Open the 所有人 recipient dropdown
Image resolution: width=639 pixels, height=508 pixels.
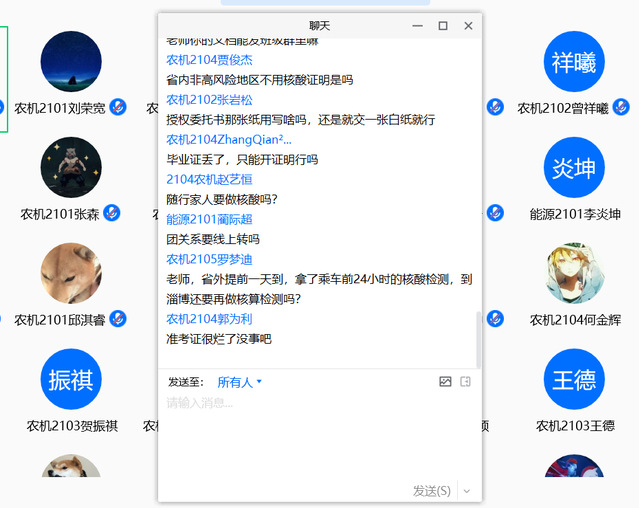(240, 382)
